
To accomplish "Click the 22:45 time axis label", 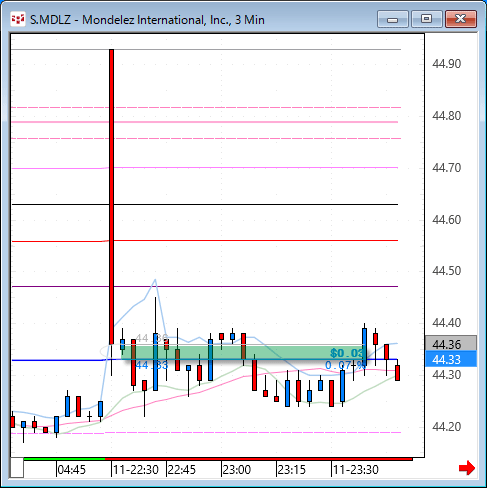I will click(181, 470).
